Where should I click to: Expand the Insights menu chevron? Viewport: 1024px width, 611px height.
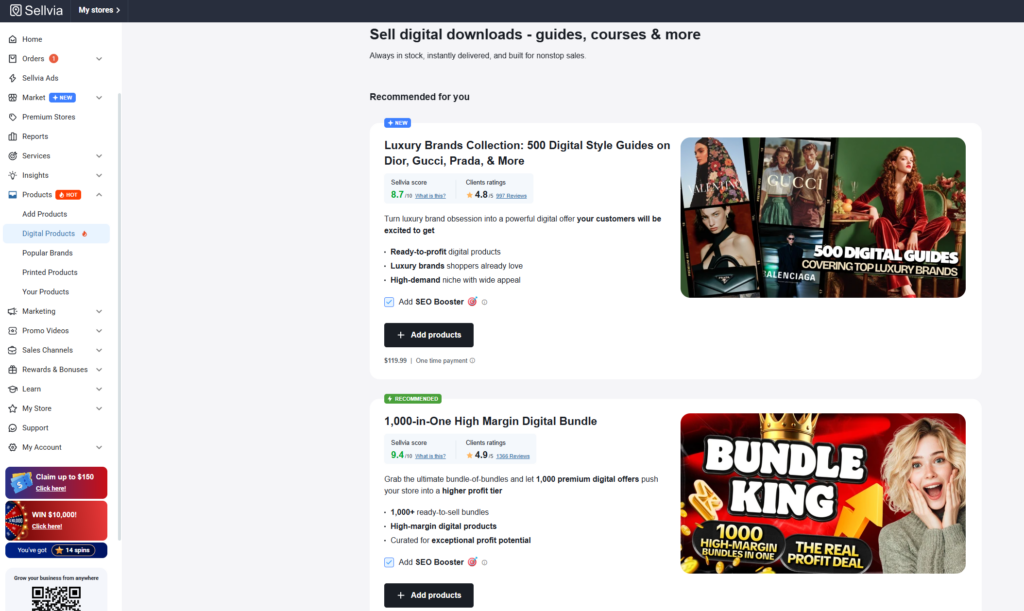(x=99, y=176)
